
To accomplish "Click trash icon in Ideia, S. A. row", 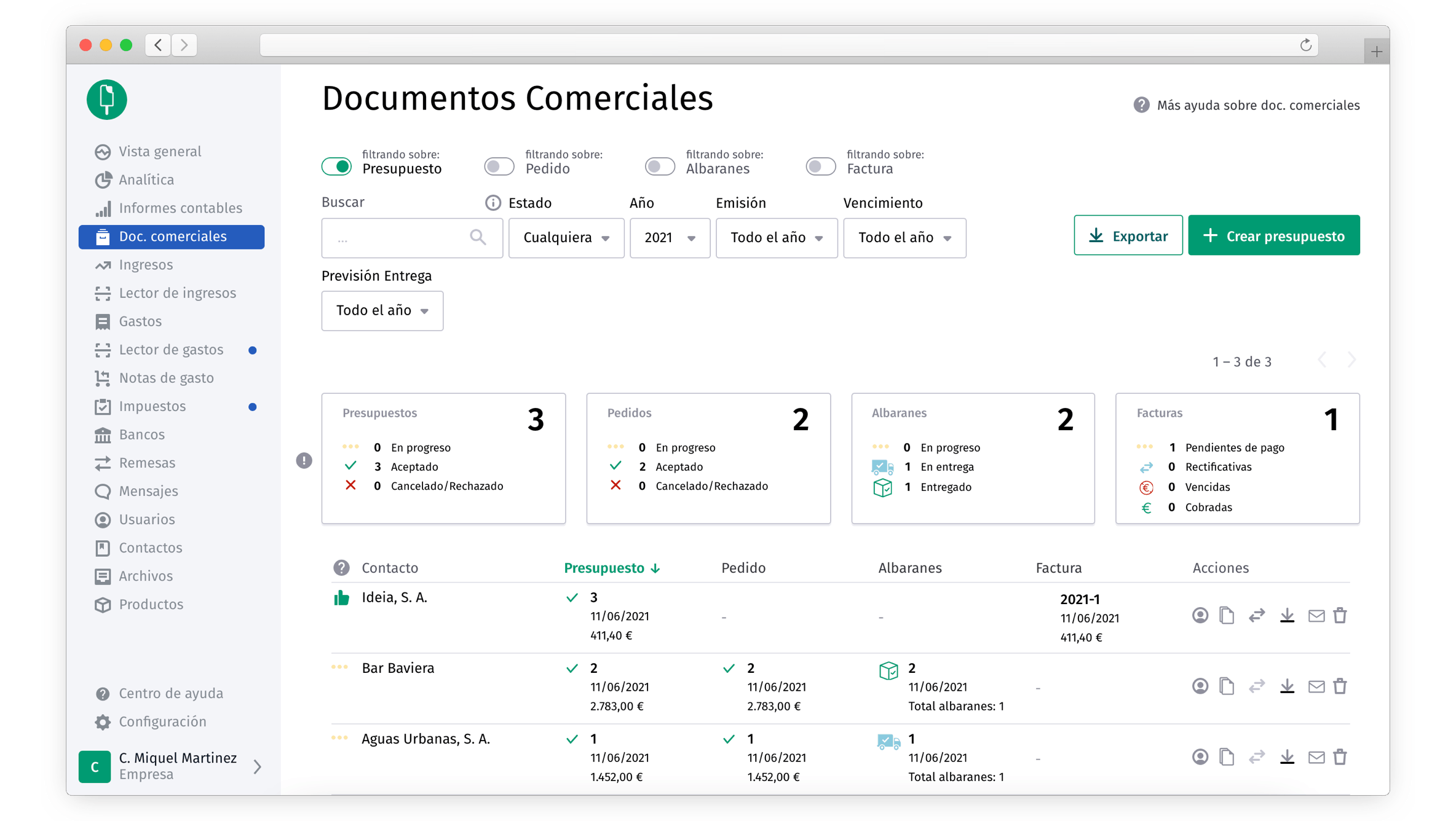I will pos(1340,615).
